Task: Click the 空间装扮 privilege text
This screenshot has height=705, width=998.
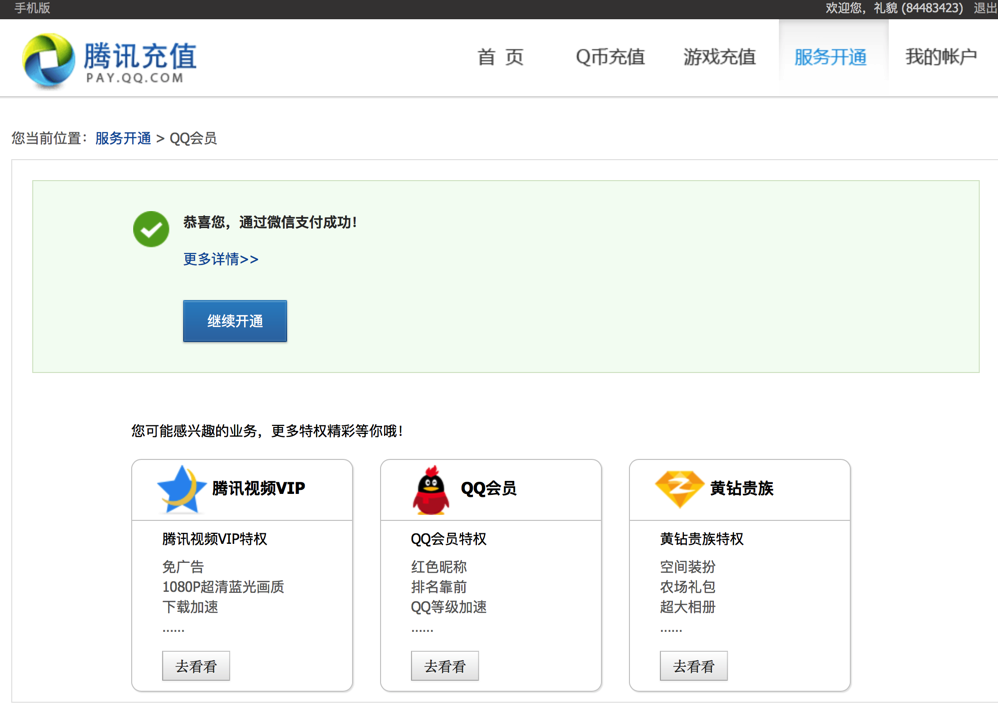Action: tap(687, 566)
